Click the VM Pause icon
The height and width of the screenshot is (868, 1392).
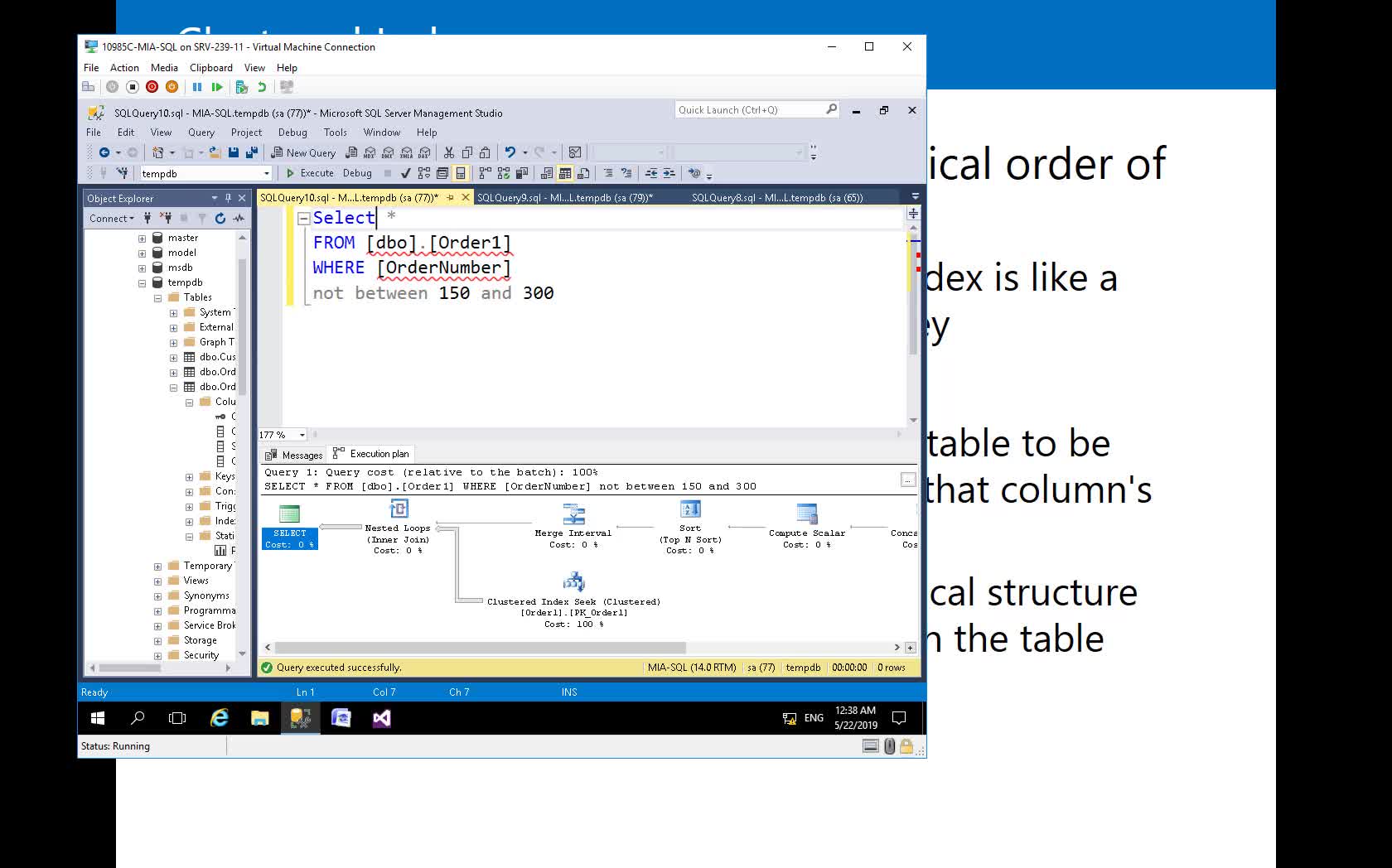197,87
